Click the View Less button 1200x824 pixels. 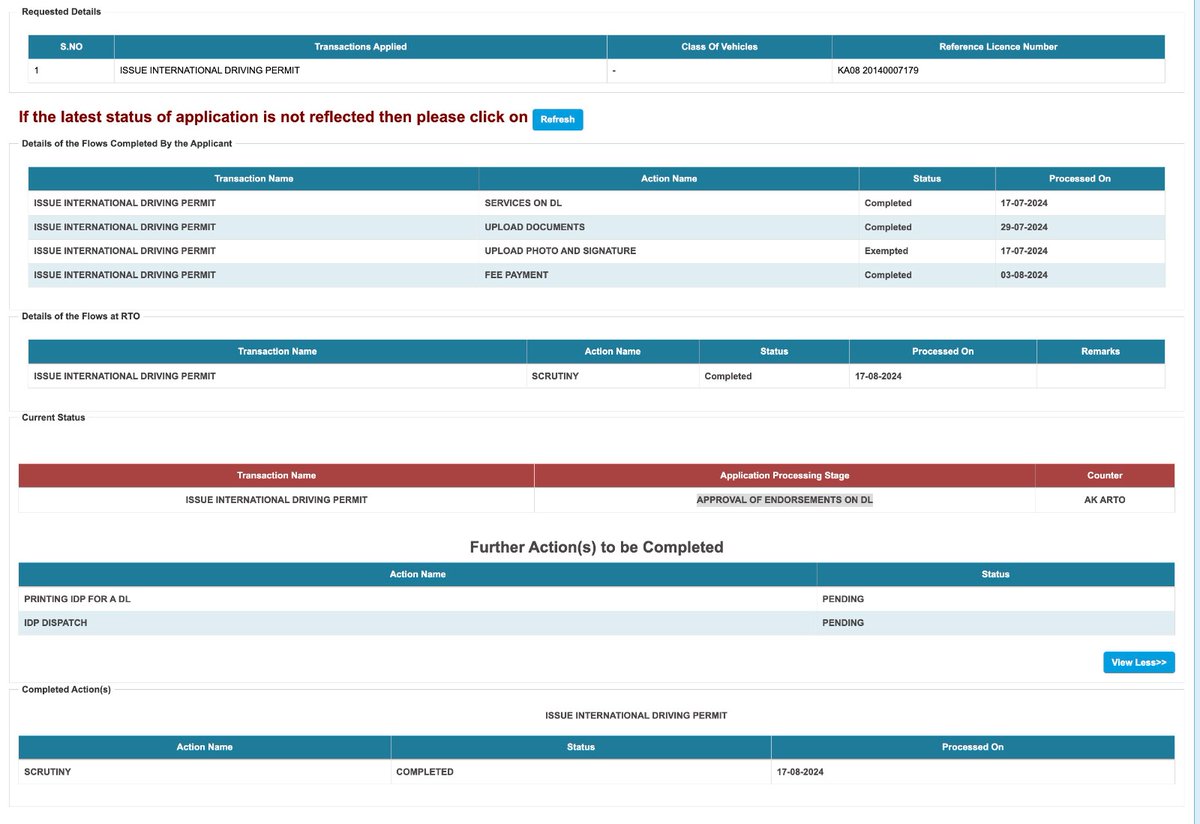tap(1139, 662)
